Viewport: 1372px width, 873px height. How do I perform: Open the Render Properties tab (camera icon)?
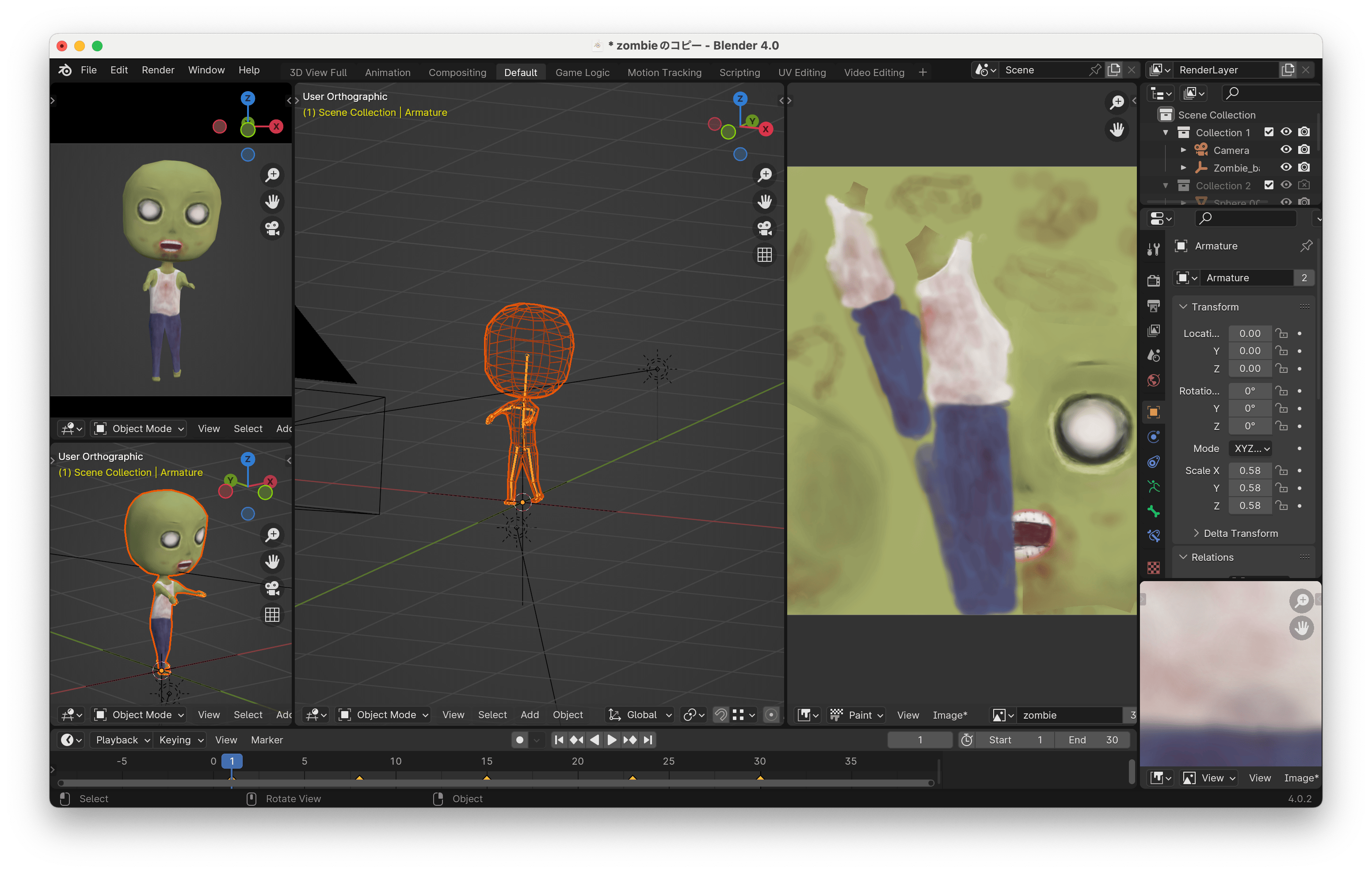[x=1154, y=280]
